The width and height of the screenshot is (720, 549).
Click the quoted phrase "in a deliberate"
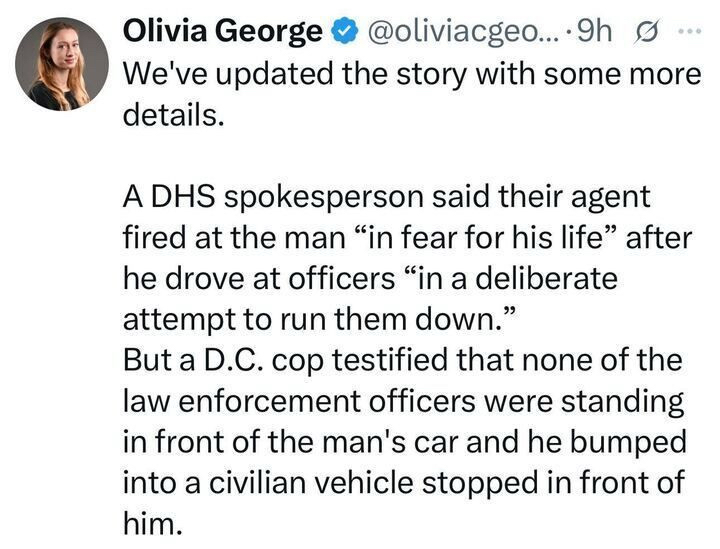(x=513, y=278)
